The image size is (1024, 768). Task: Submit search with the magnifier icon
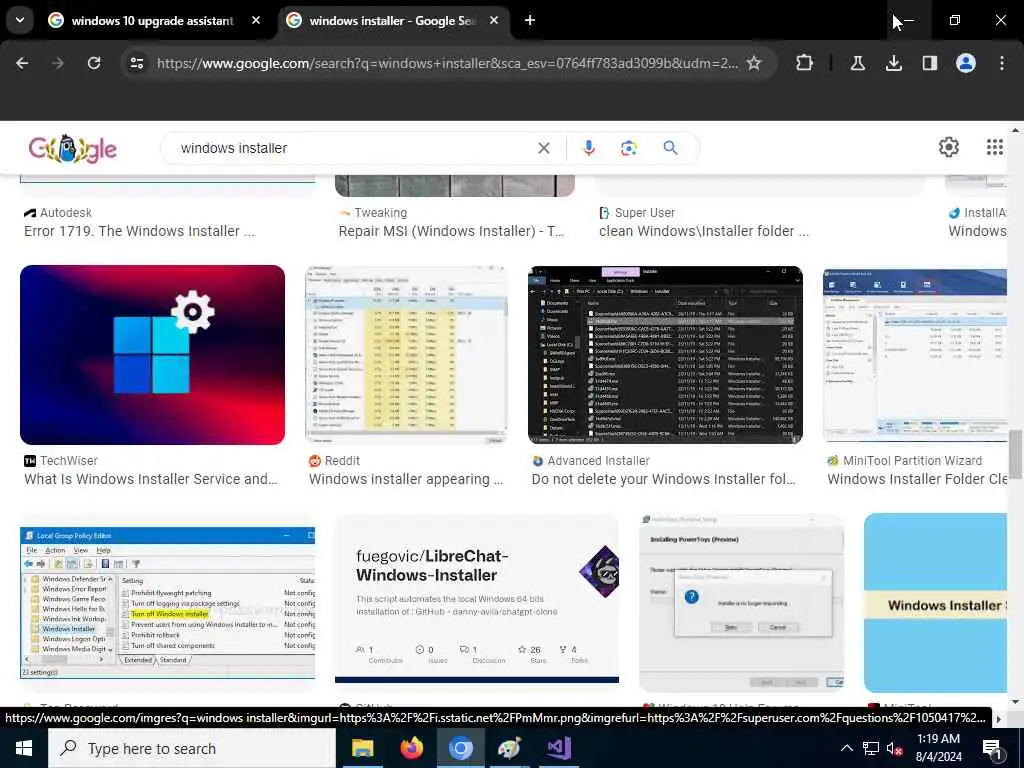click(x=671, y=148)
